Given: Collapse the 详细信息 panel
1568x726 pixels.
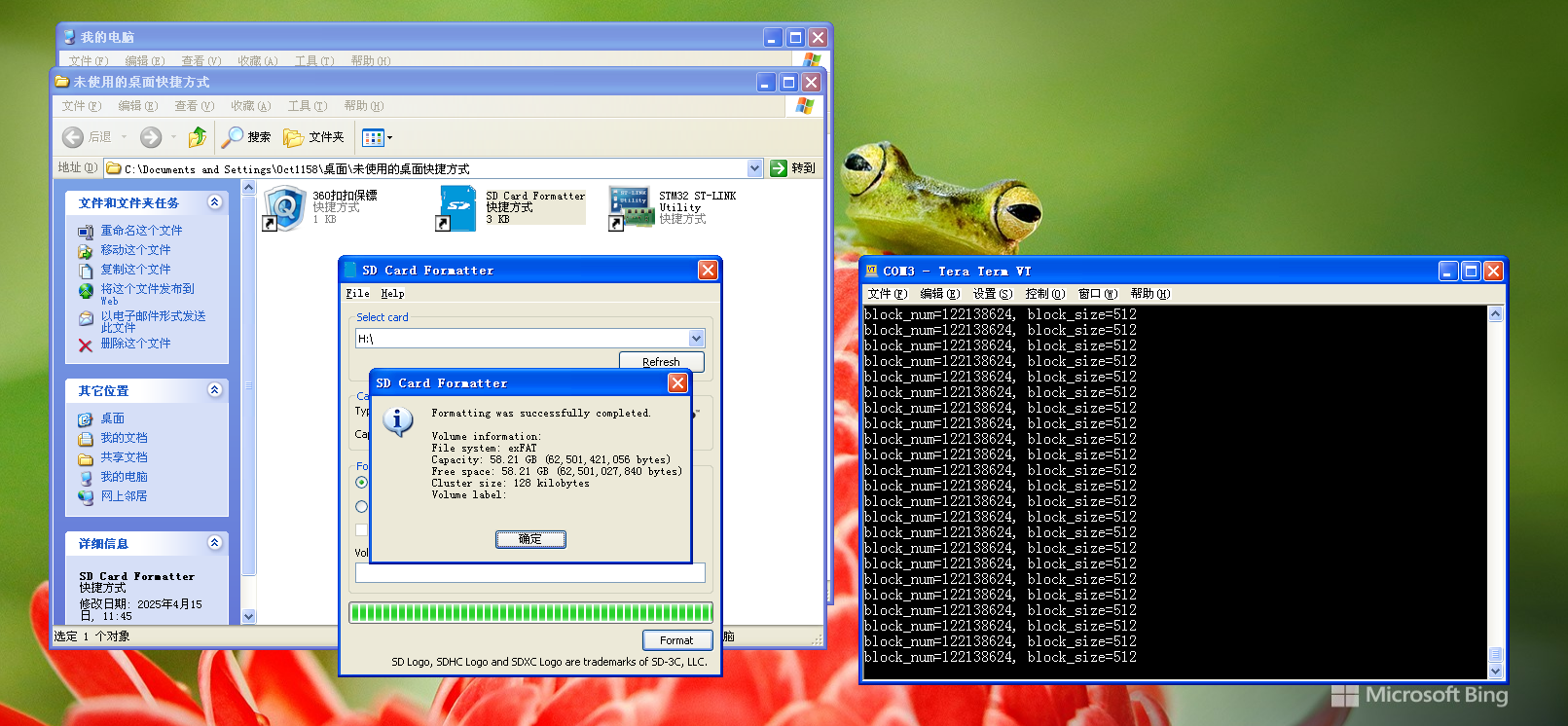Looking at the screenshot, I should 215,543.
